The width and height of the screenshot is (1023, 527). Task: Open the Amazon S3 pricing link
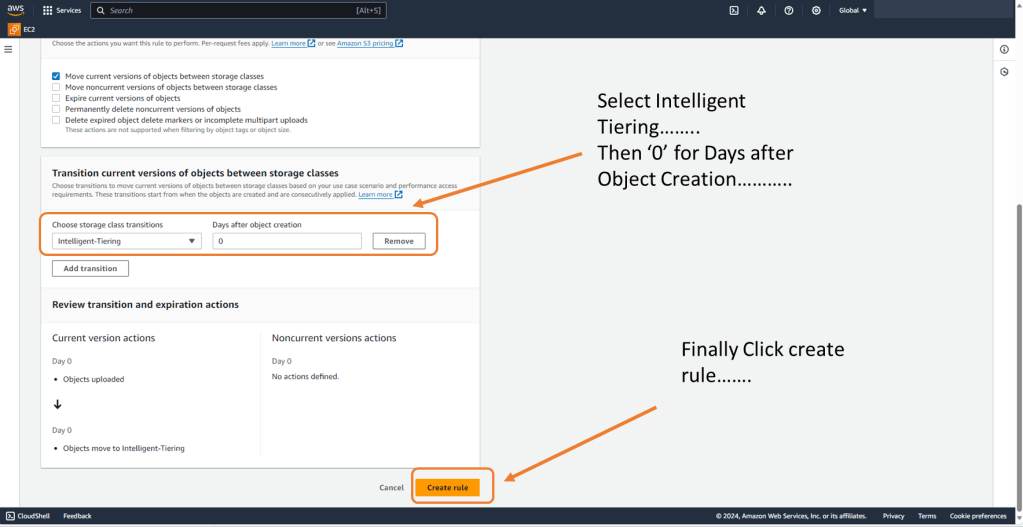click(x=369, y=43)
